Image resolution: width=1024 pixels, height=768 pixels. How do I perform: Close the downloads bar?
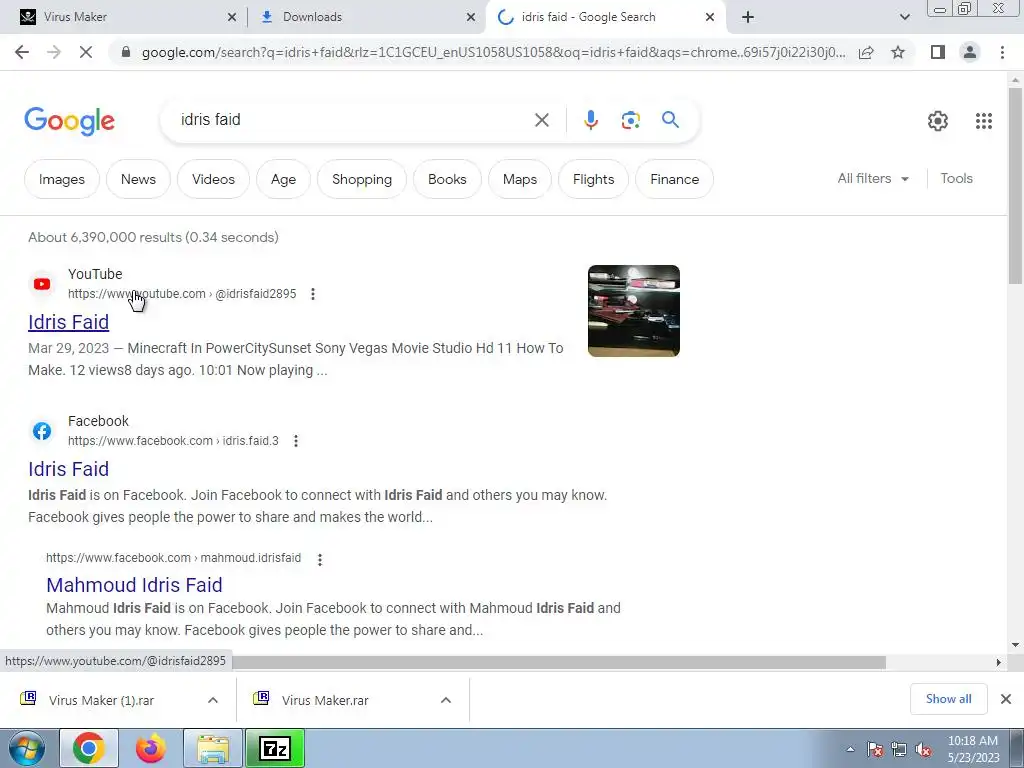point(1006,699)
